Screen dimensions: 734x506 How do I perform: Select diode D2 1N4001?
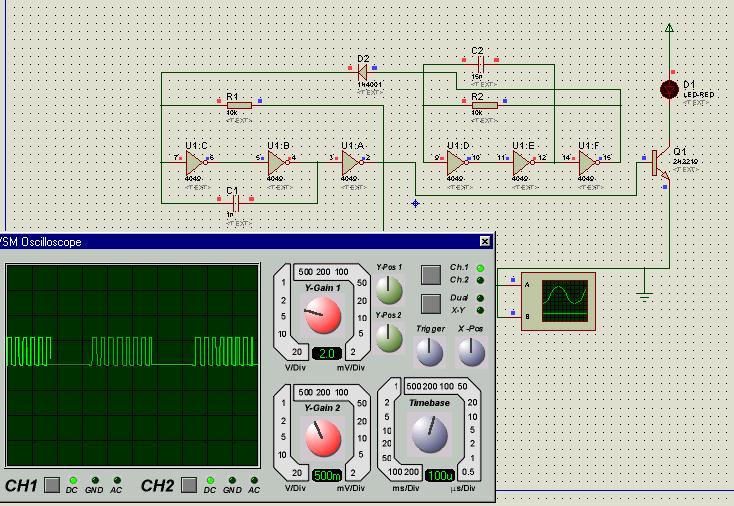point(362,72)
